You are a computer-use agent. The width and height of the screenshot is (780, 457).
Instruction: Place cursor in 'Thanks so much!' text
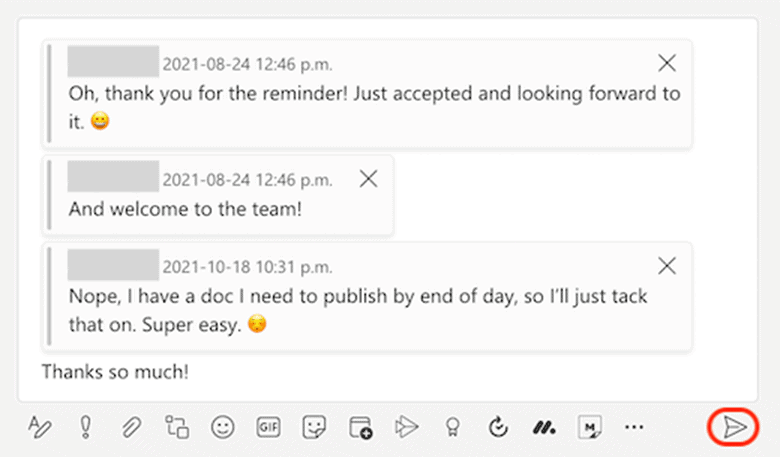coord(115,372)
